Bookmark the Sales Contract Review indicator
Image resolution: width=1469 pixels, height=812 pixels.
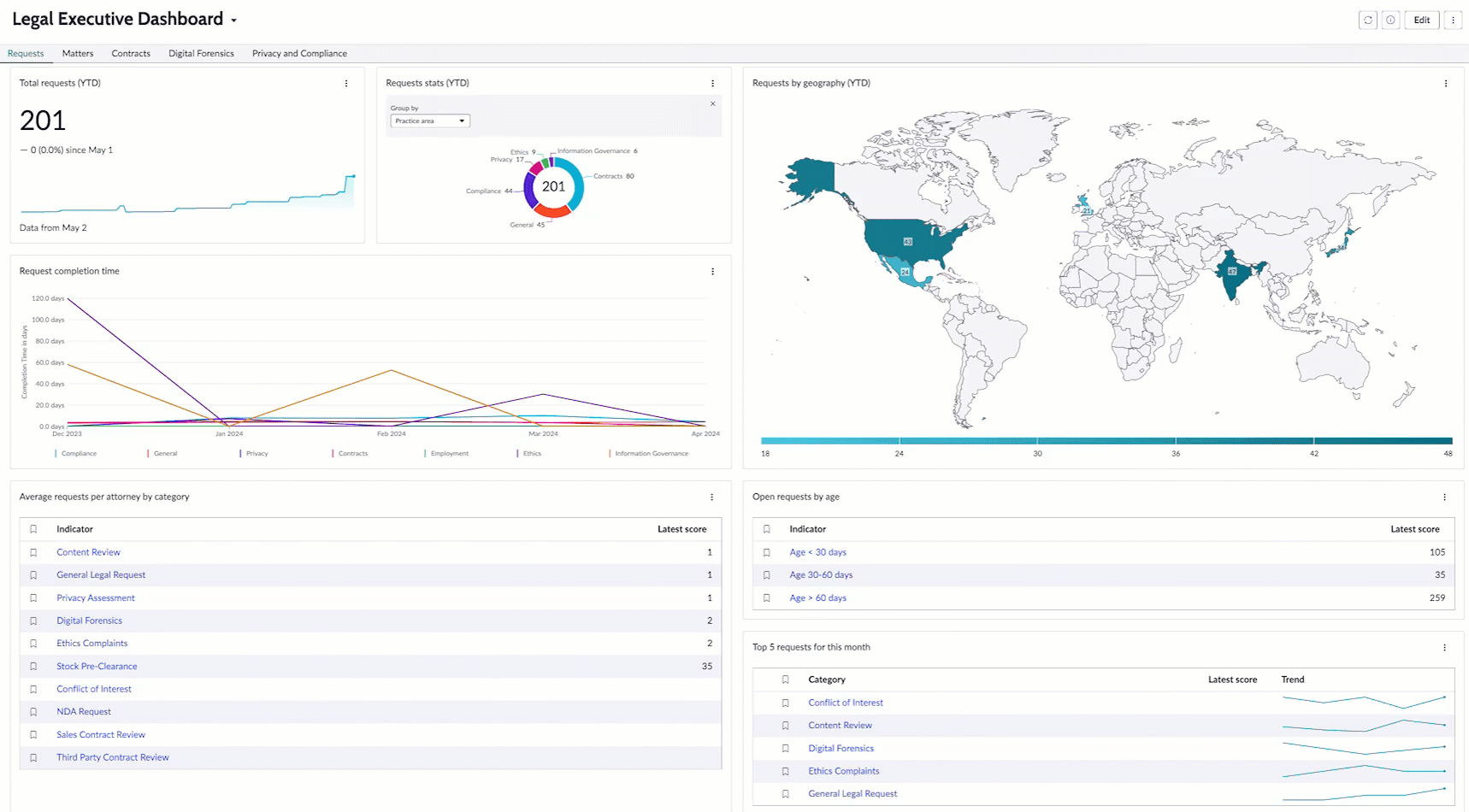33,735
